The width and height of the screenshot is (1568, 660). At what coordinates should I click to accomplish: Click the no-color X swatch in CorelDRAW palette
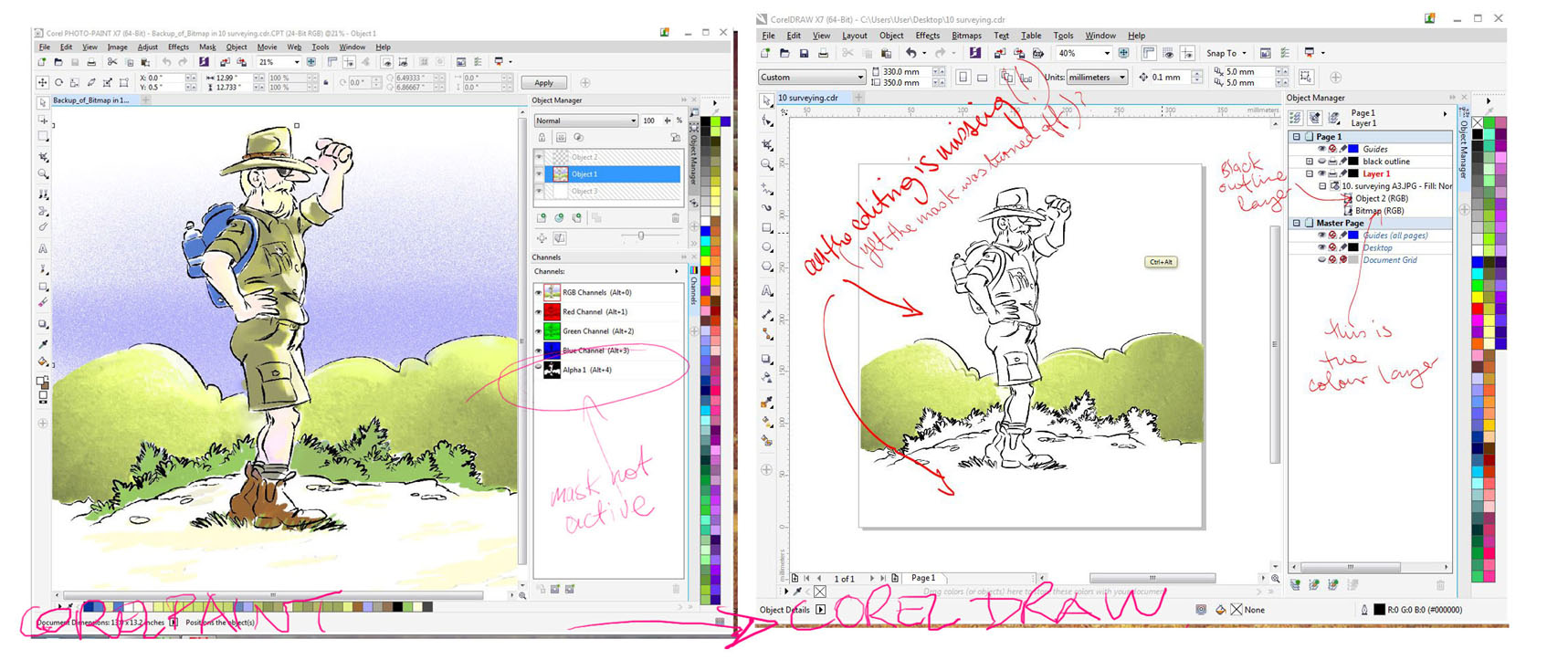[1478, 122]
